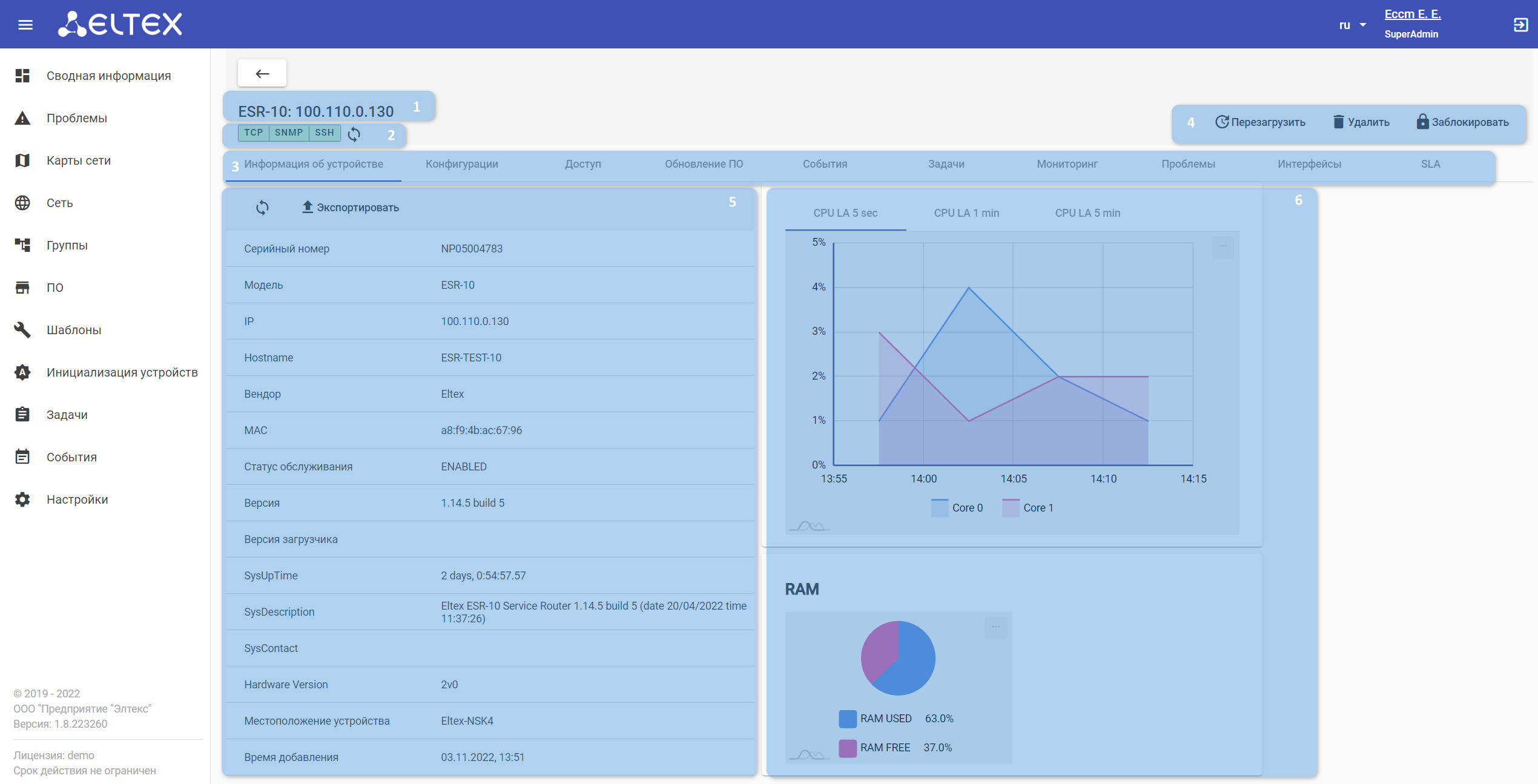
Task: Click the RAM FREE color swatch
Action: click(847, 748)
